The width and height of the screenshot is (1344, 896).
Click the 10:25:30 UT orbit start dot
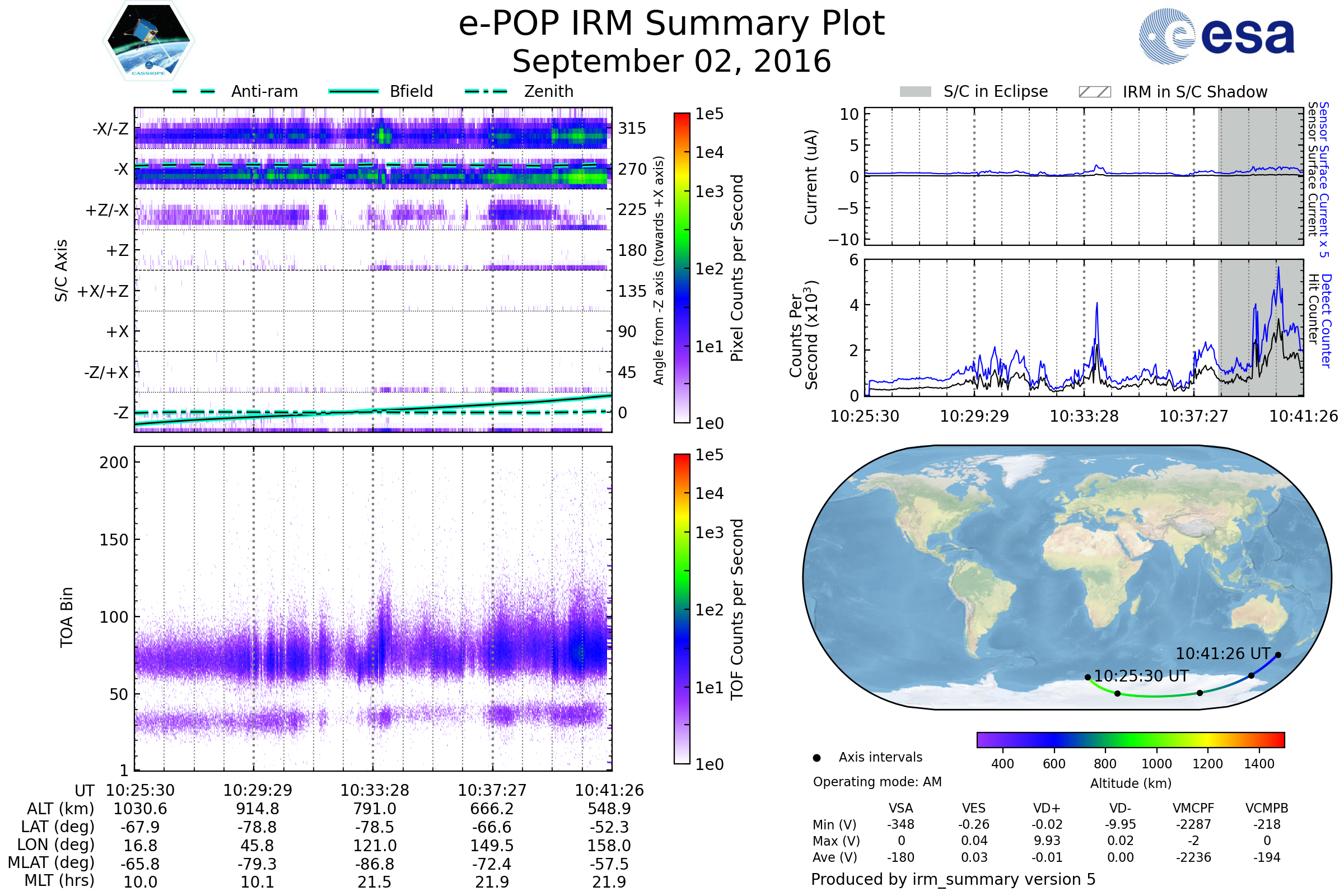click(x=1088, y=677)
